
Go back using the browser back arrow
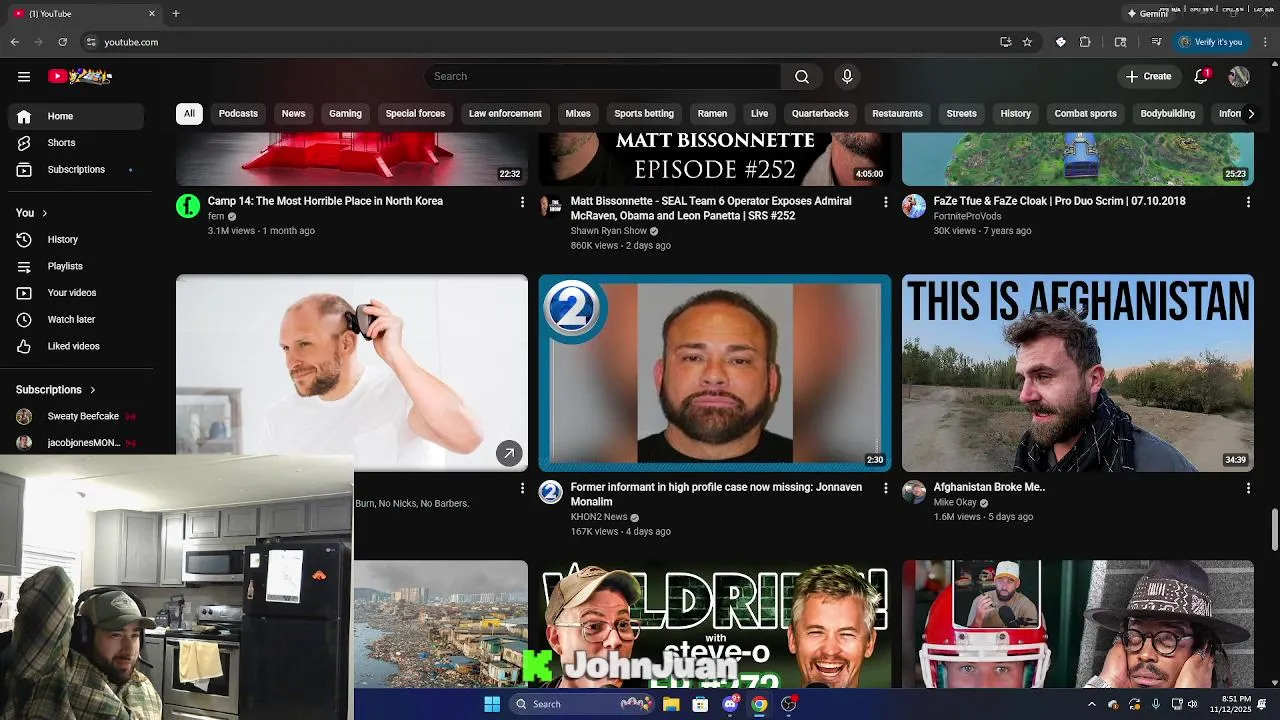(14, 42)
